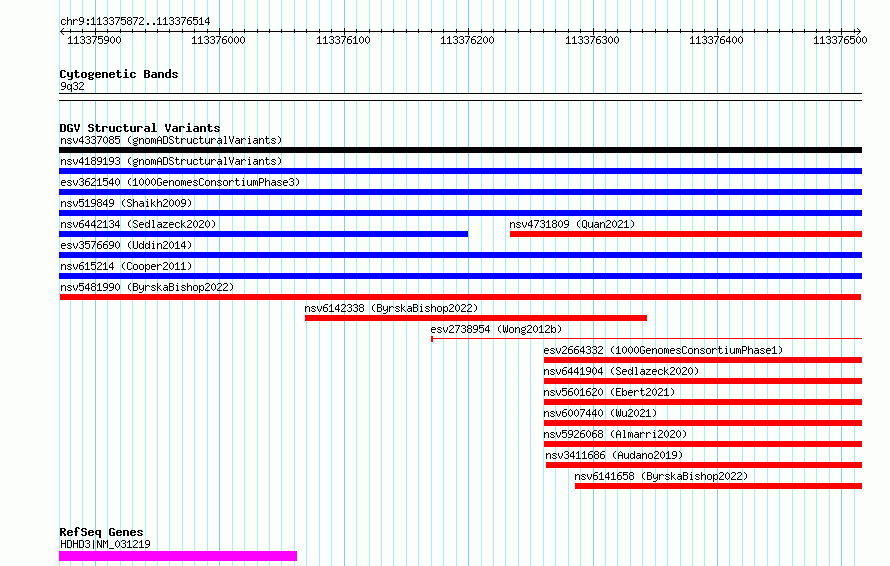Click ruler position 113375900

(x=94, y=40)
